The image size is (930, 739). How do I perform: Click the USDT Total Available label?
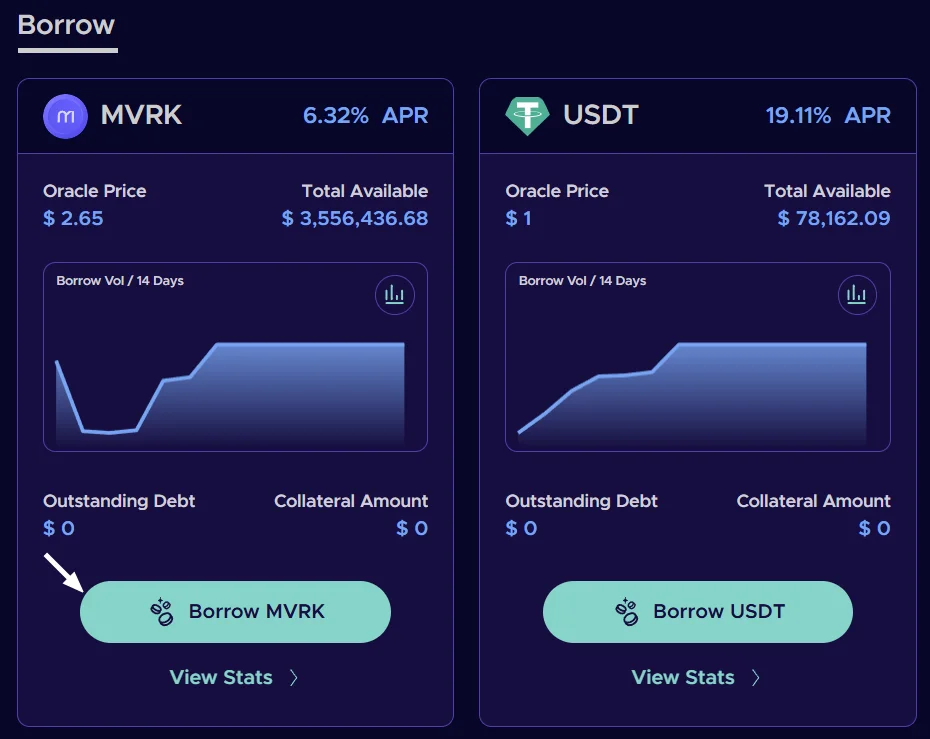(x=827, y=191)
